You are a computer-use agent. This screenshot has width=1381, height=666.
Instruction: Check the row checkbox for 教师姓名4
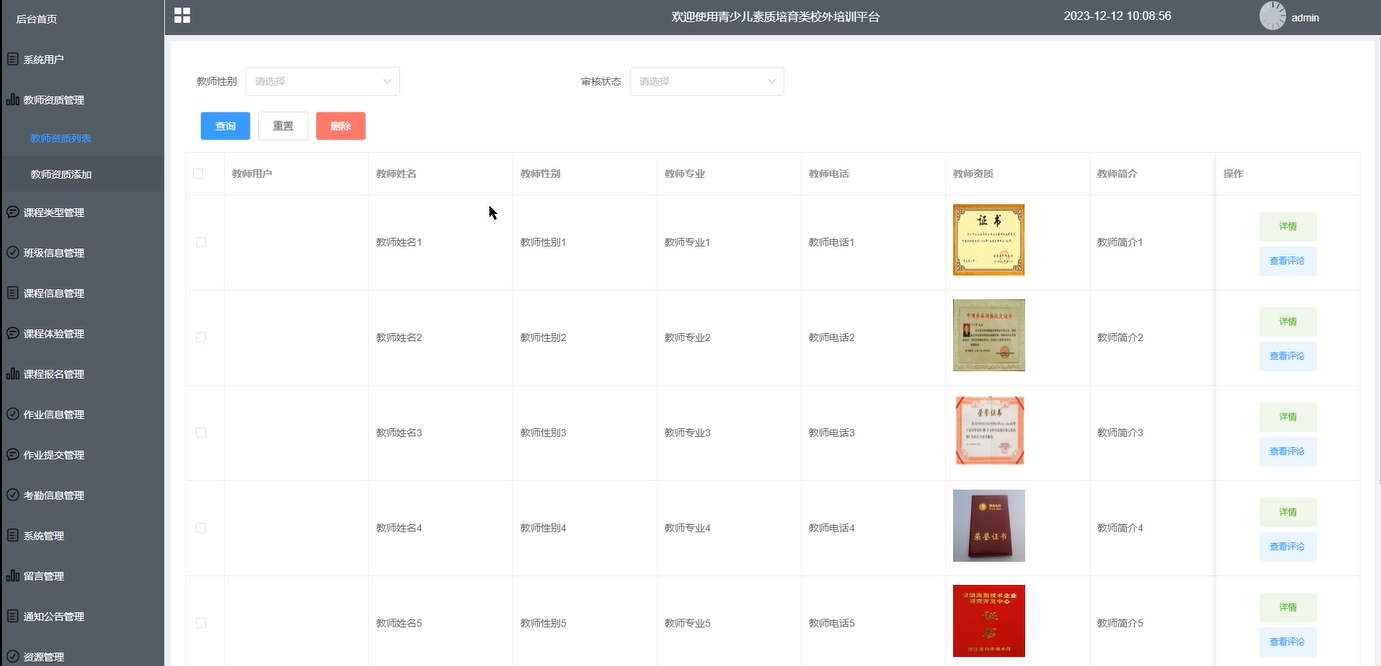tap(201, 527)
